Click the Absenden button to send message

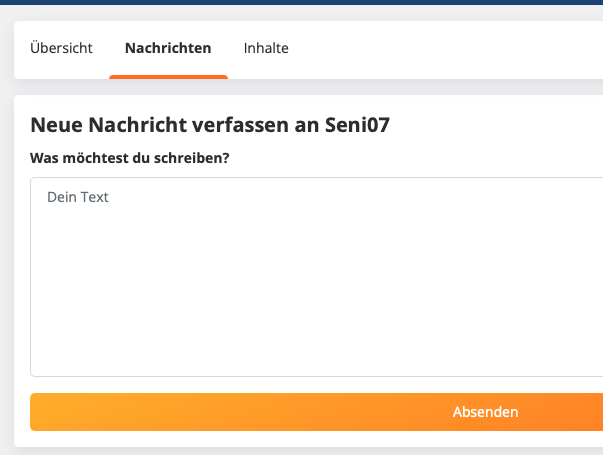tap(316, 412)
